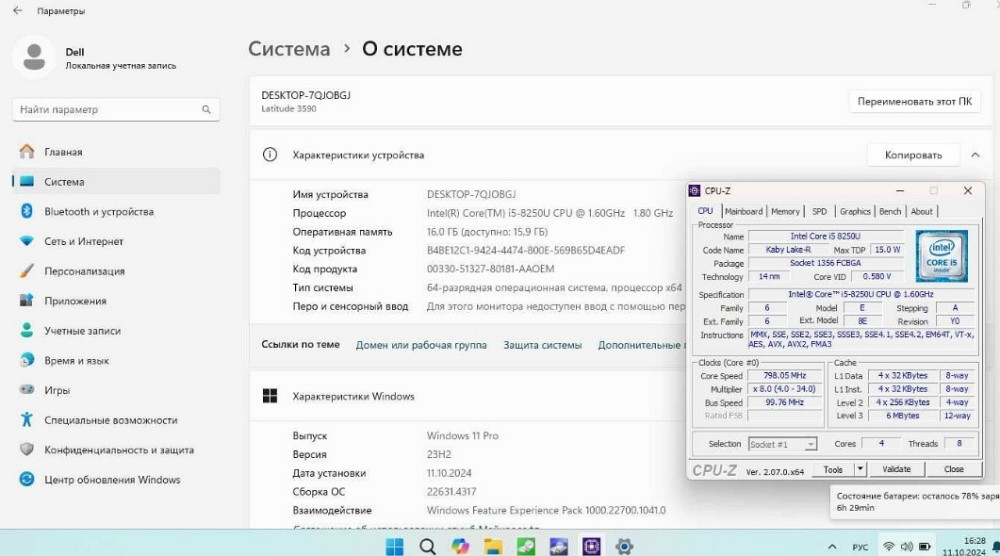Viewport: 1000px width, 556px height.
Task: Open Время и язык settings
Action: pos(116,360)
